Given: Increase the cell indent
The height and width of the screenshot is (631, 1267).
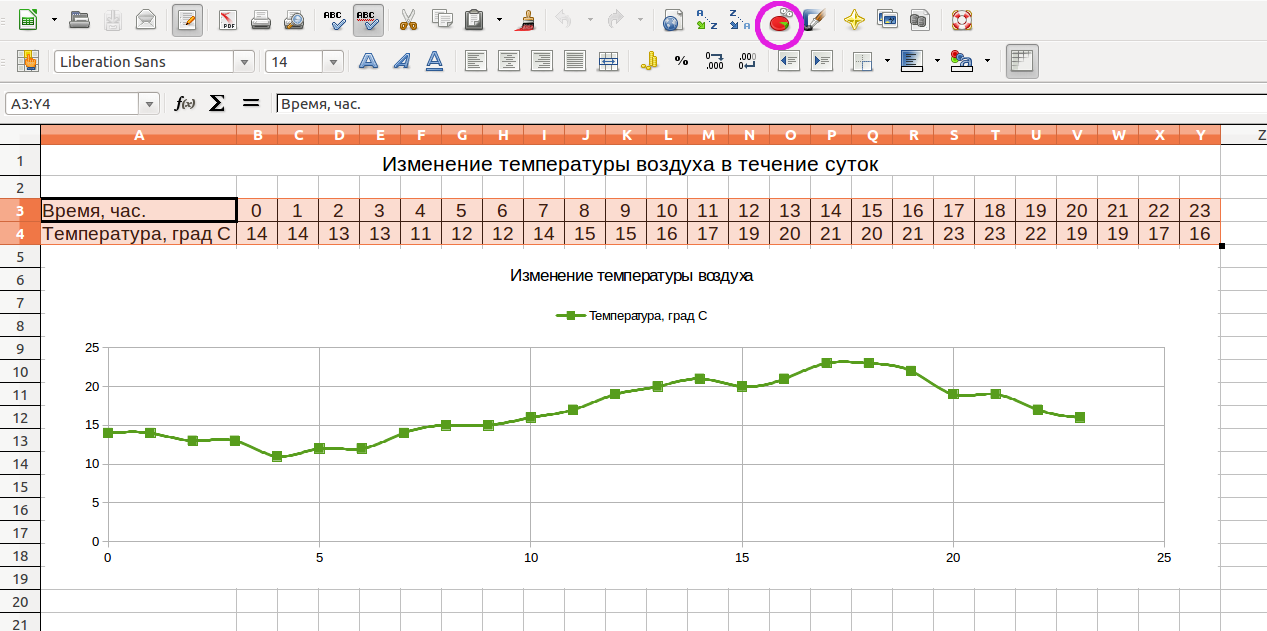Looking at the screenshot, I should tap(822, 61).
